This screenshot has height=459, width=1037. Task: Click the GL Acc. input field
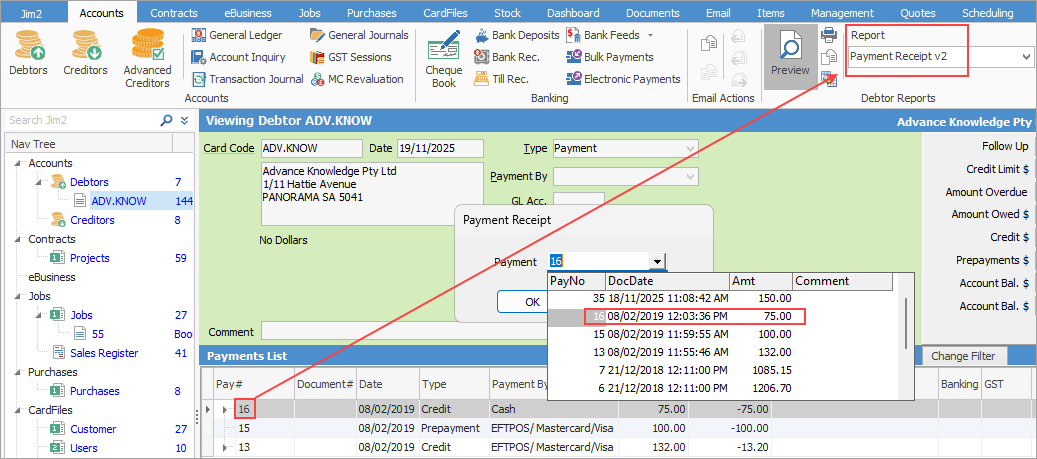click(579, 201)
